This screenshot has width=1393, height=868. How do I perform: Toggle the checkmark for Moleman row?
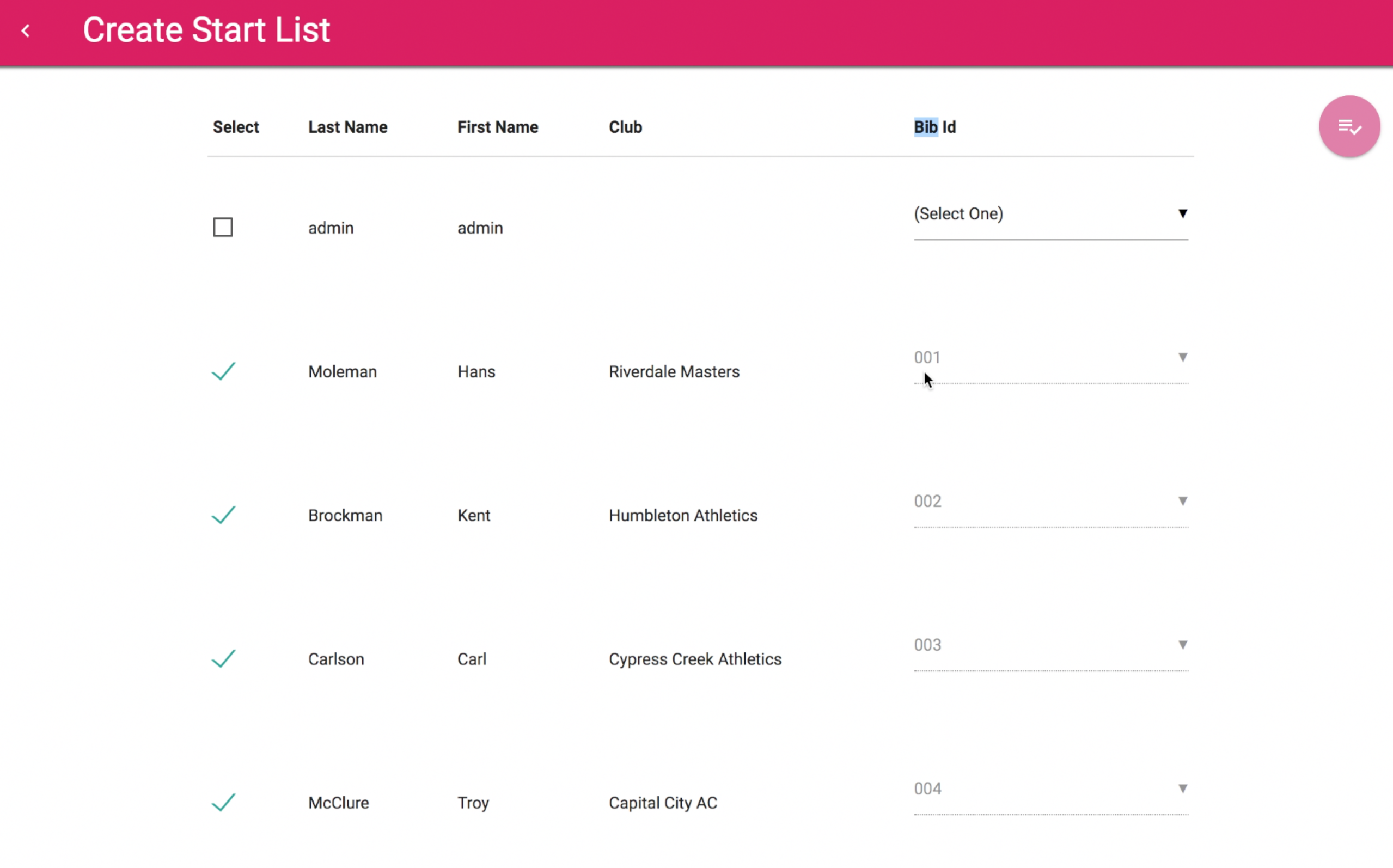(223, 371)
